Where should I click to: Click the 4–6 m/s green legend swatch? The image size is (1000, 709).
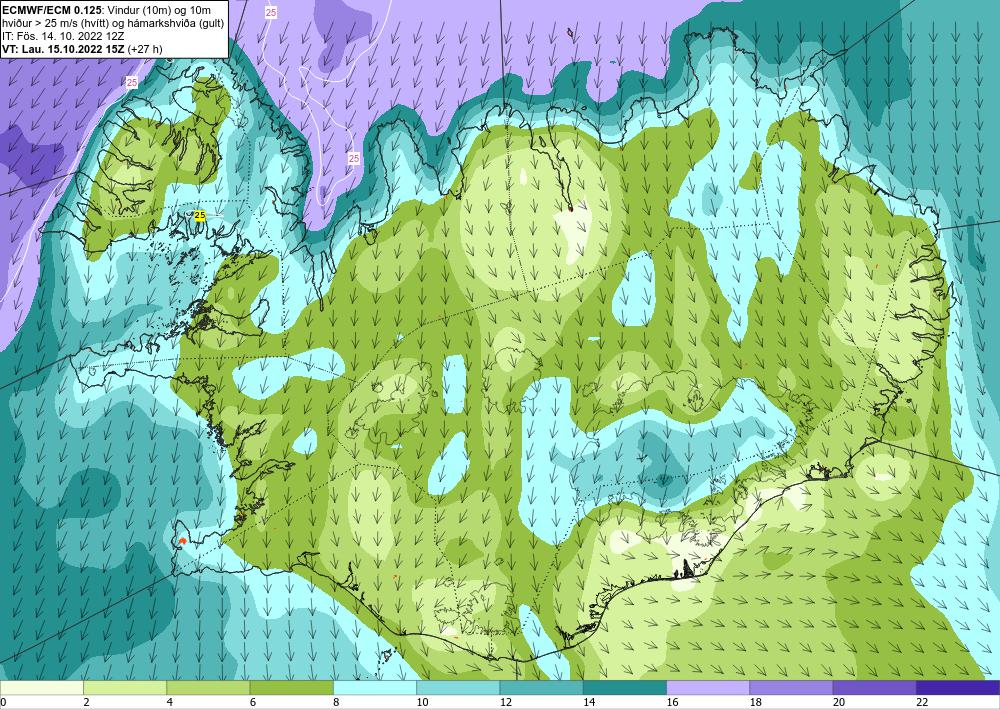[208, 687]
